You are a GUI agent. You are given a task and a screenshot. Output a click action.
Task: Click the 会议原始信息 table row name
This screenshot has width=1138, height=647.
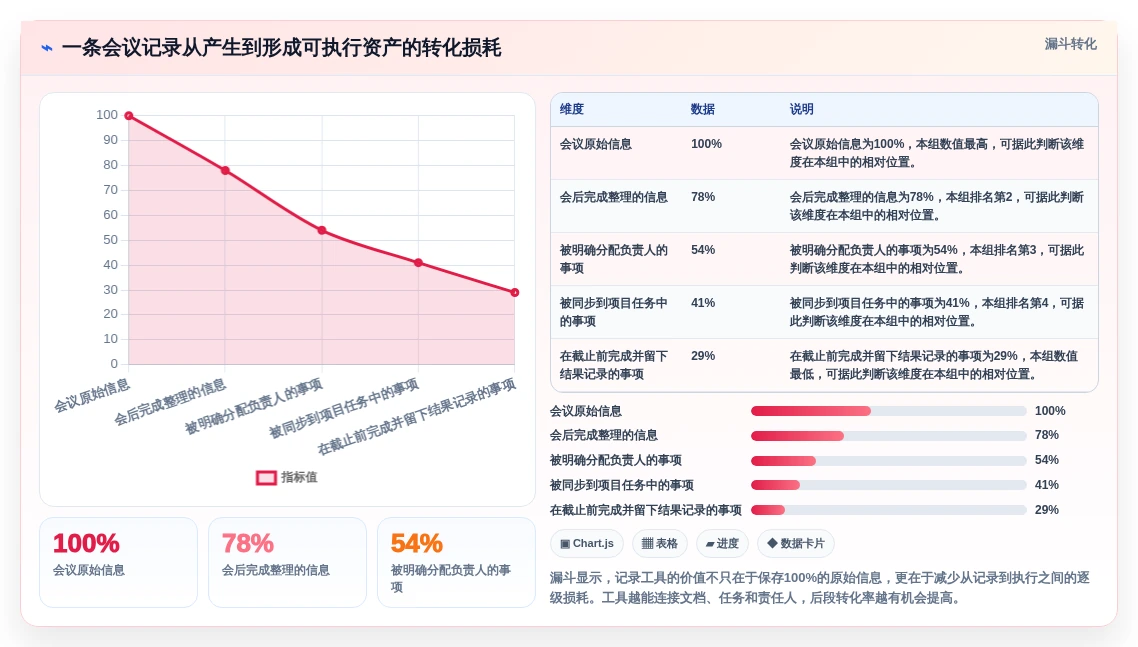(596, 144)
